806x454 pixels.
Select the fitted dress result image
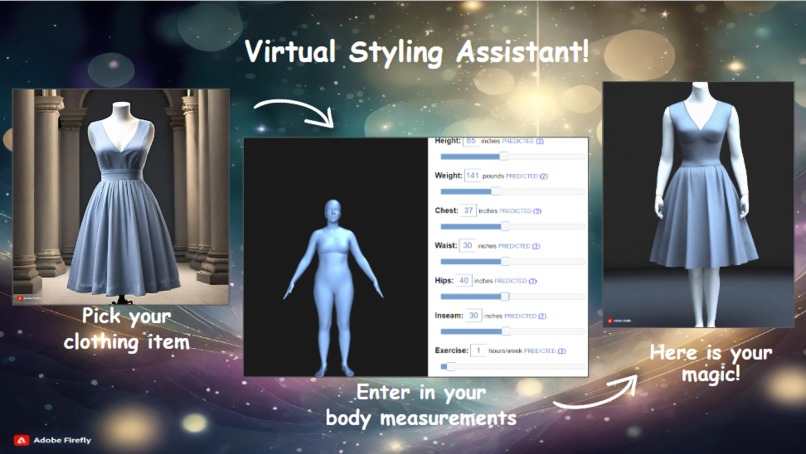[x=698, y=204]
